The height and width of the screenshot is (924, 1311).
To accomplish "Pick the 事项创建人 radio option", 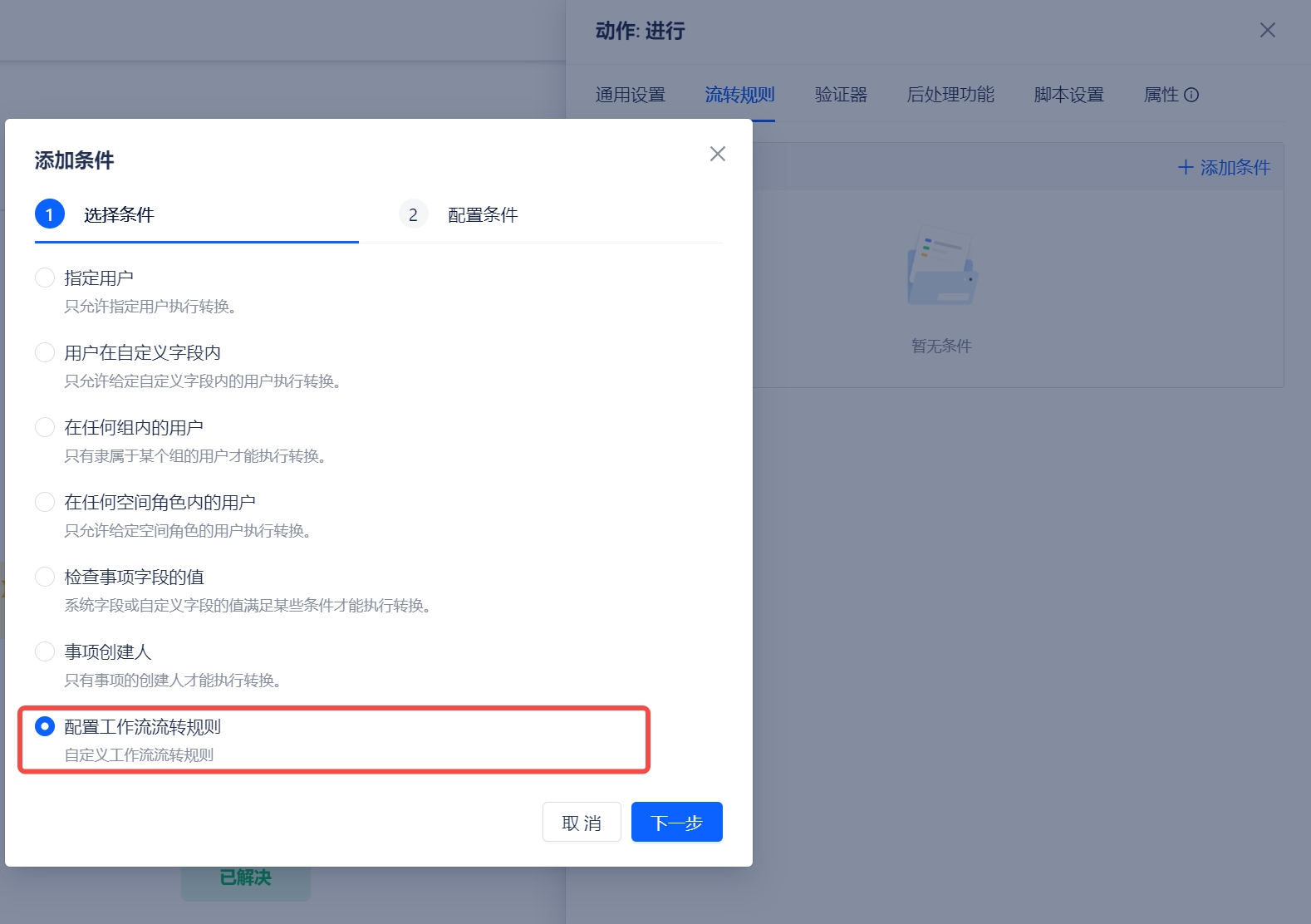I will (x=45, y=651).
